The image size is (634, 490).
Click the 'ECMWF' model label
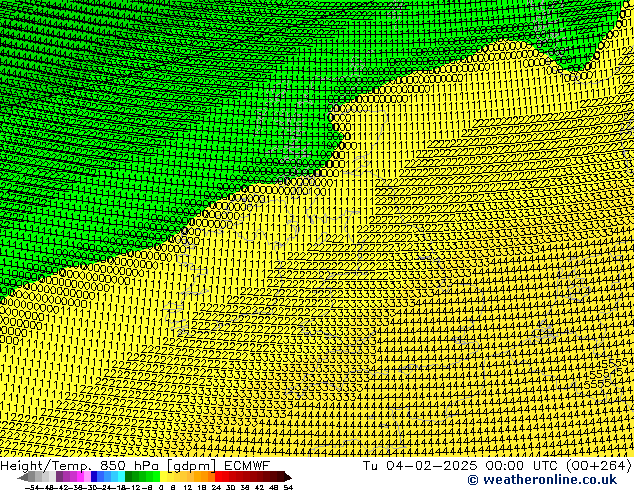coord(247,466)
